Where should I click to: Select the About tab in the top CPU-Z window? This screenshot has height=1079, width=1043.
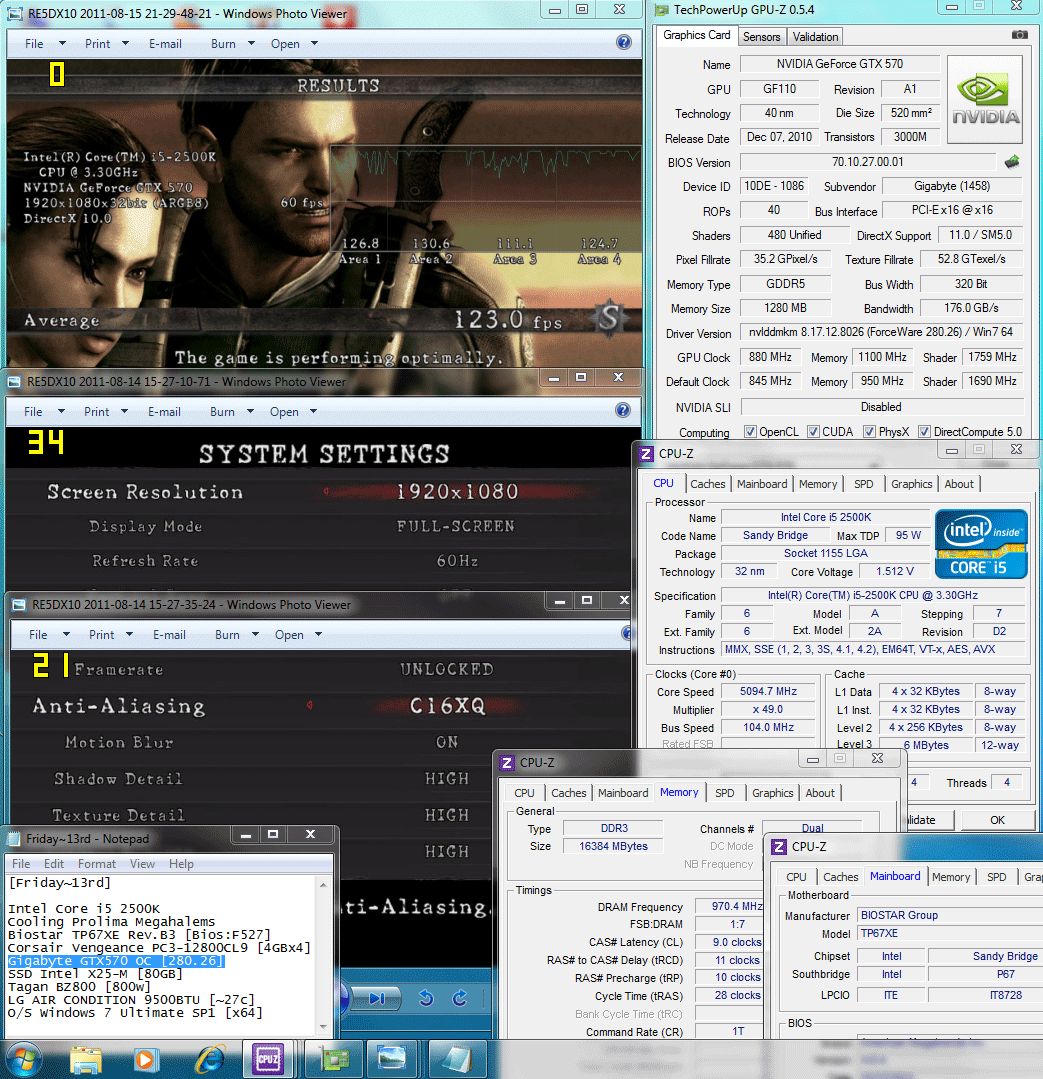tap(959, 484)
